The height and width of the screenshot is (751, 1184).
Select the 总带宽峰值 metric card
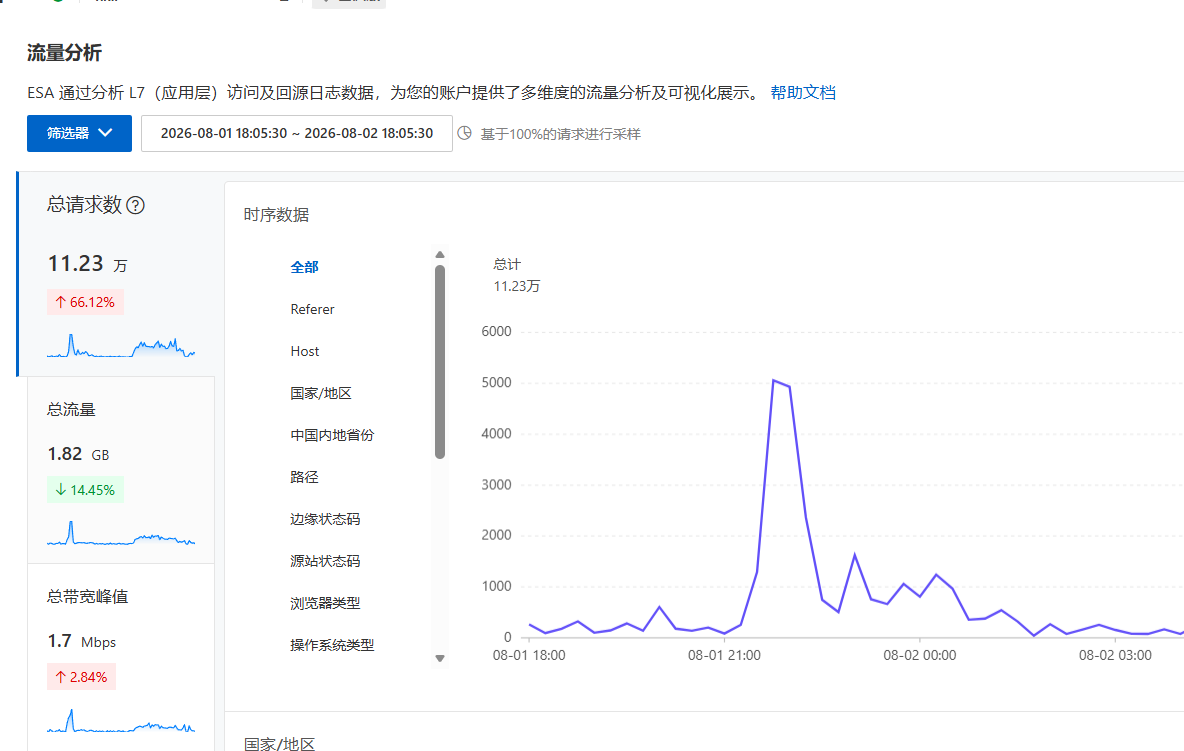click(x=121, y=657)
